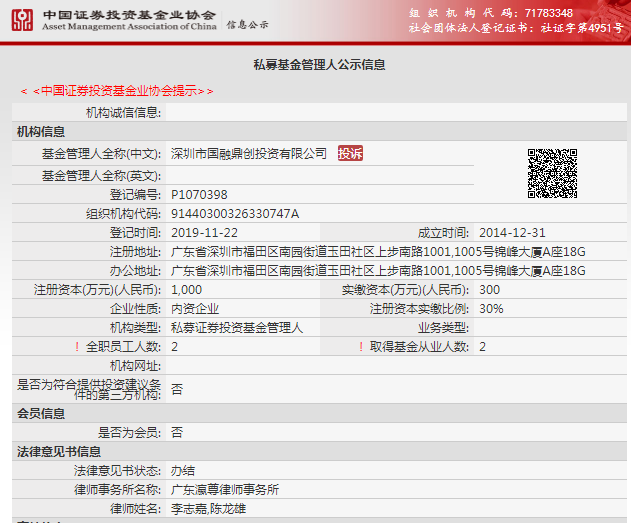Viewport: 631px width, 523px height.
Task: Select enterprise nature 内资企业
Action: [195, 309]
